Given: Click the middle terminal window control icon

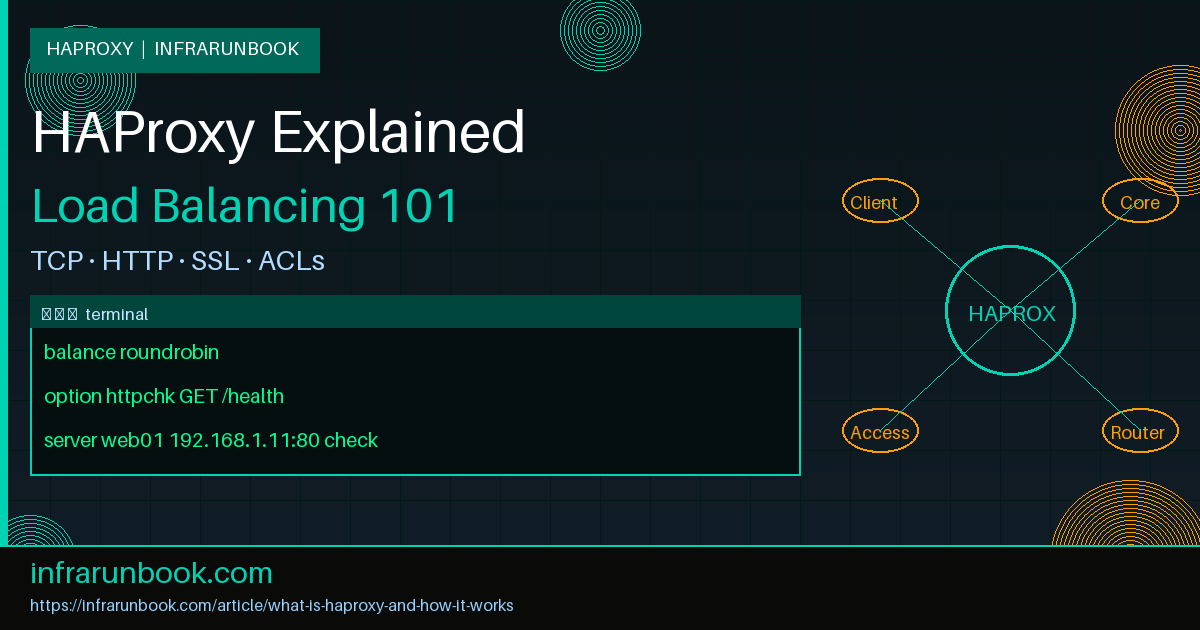Looking at the screenshot, I should pyautogui.click(x=58, y=313).
